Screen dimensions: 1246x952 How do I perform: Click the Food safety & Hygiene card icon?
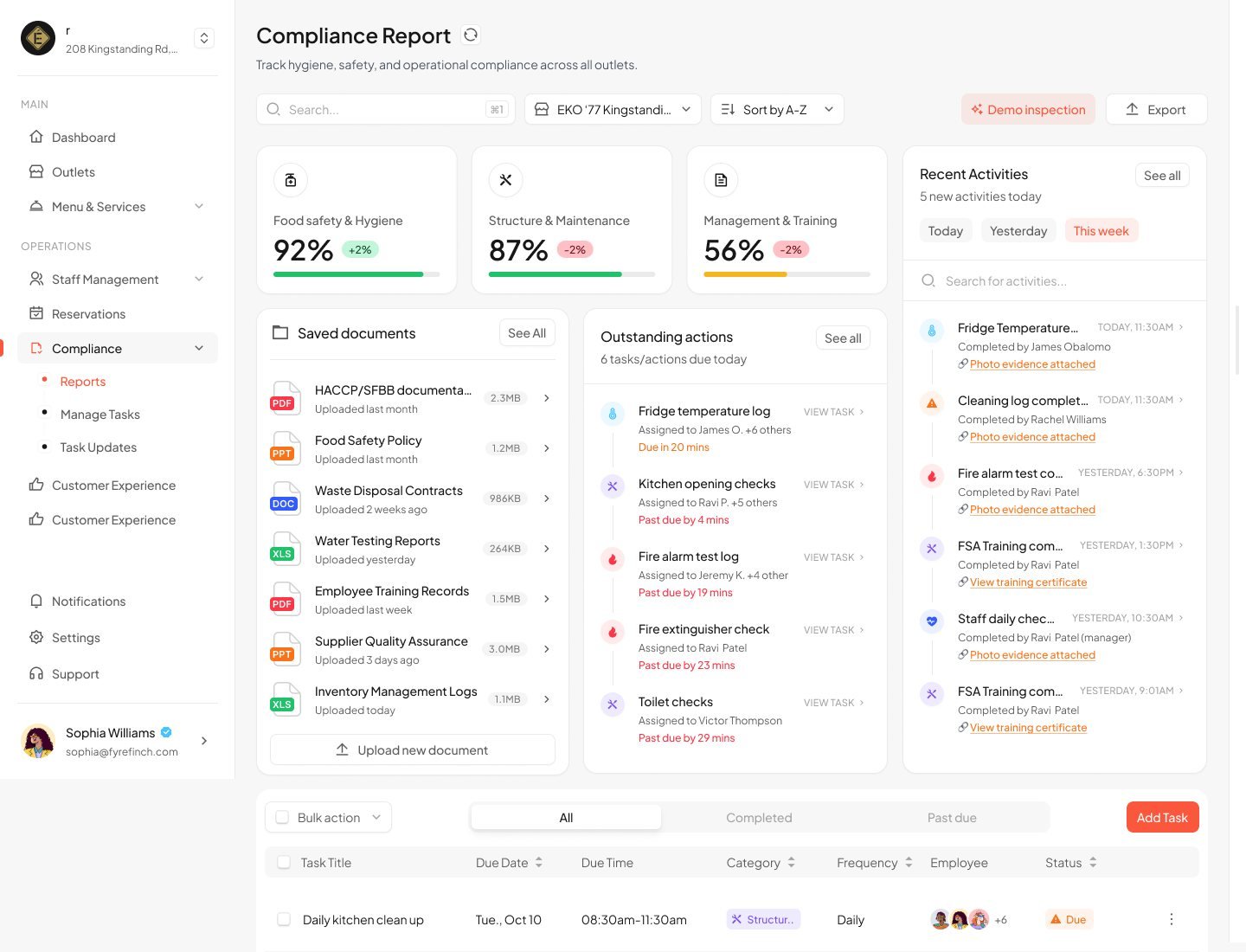click(x=291, y=180)
